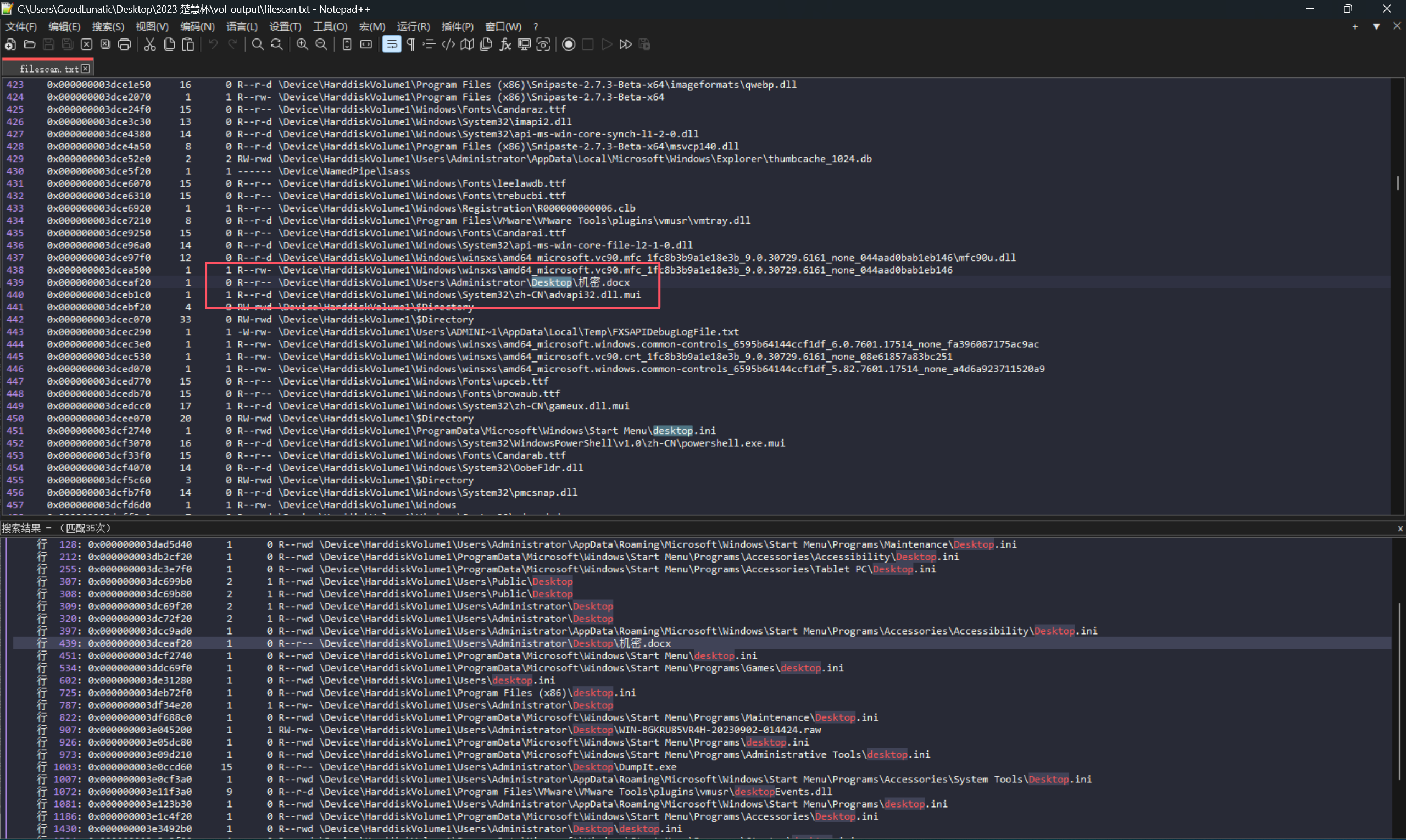Toggle synchronized vertical scrolling

[347, 44]
